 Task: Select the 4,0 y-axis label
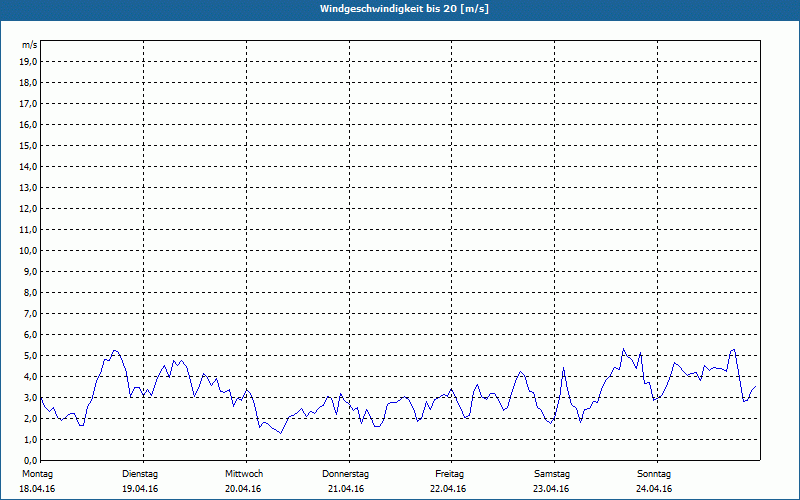pos(30,377)
